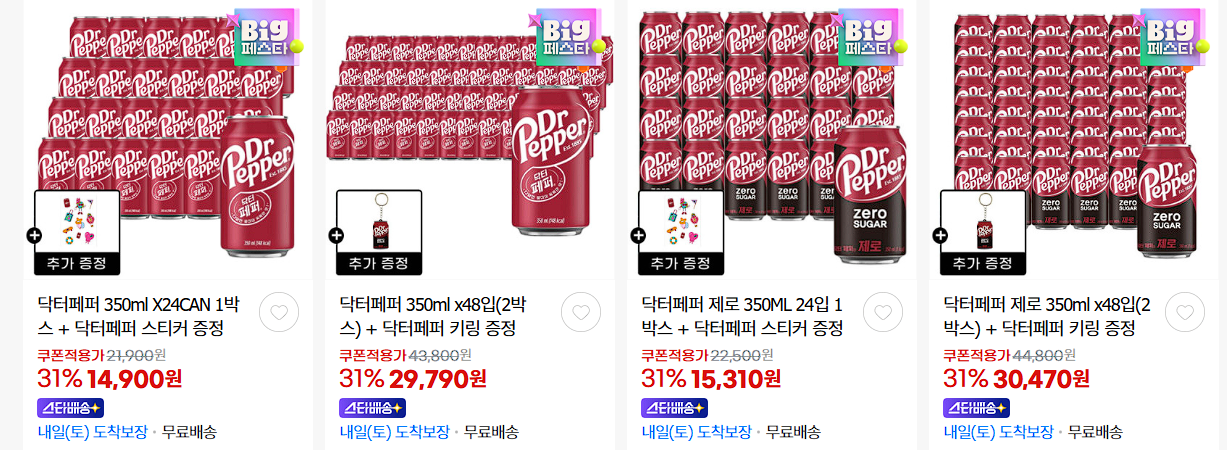The image size is (1227, 450).
Task: Open 닥터페퍼 350ml X24CAN 1박스 product title
Action: click(x=139, y=316)
